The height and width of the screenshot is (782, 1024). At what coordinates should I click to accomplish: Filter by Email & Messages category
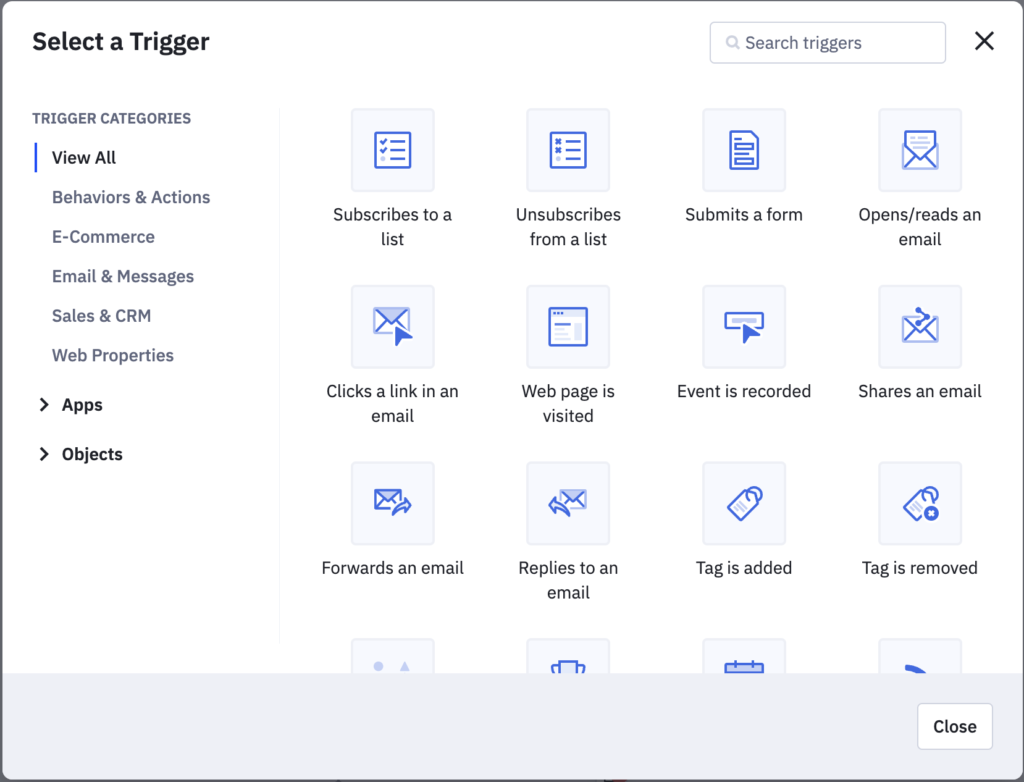pyautogui.click(x=123, y=276)
